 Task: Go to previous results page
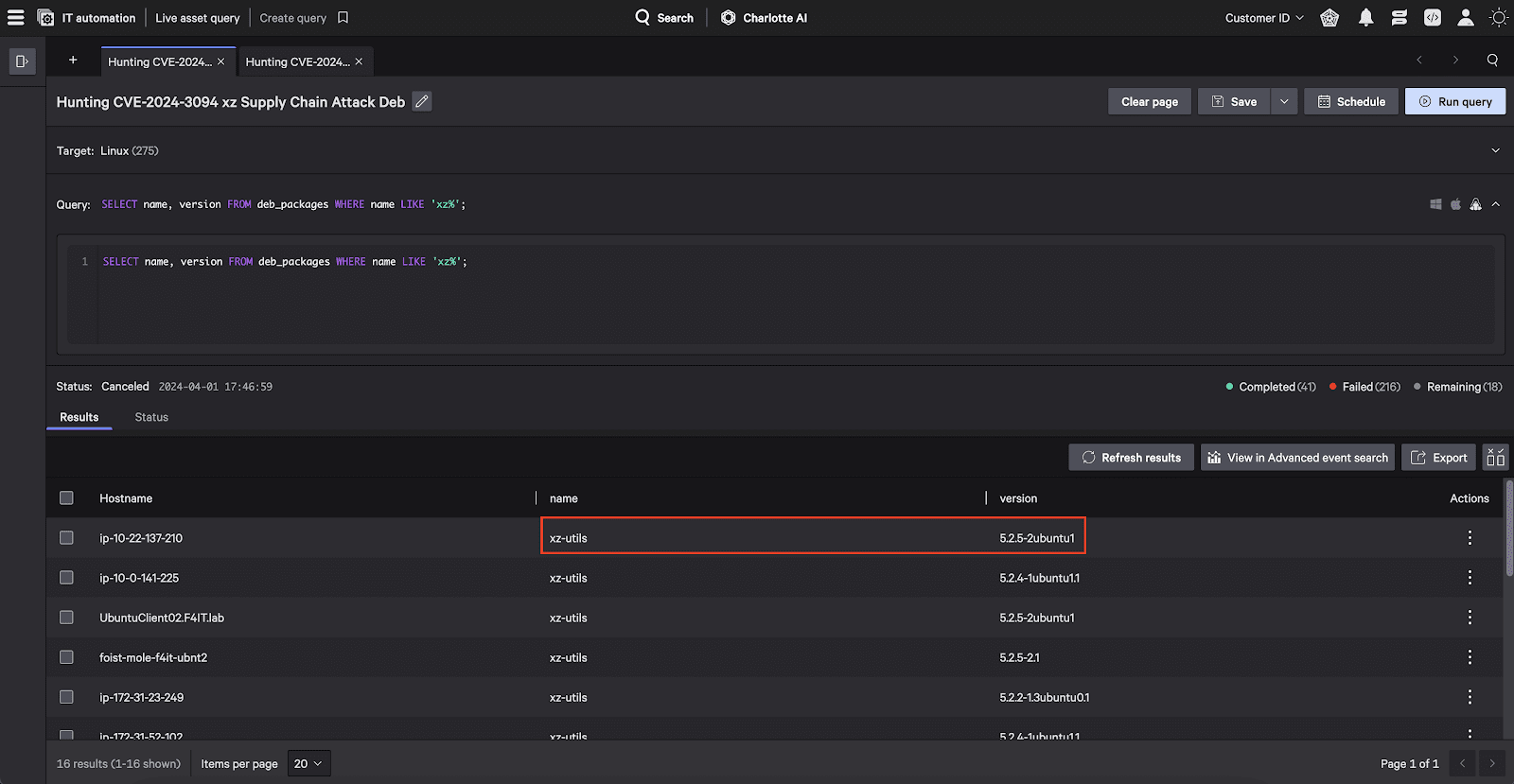(x=1463, y=763)
